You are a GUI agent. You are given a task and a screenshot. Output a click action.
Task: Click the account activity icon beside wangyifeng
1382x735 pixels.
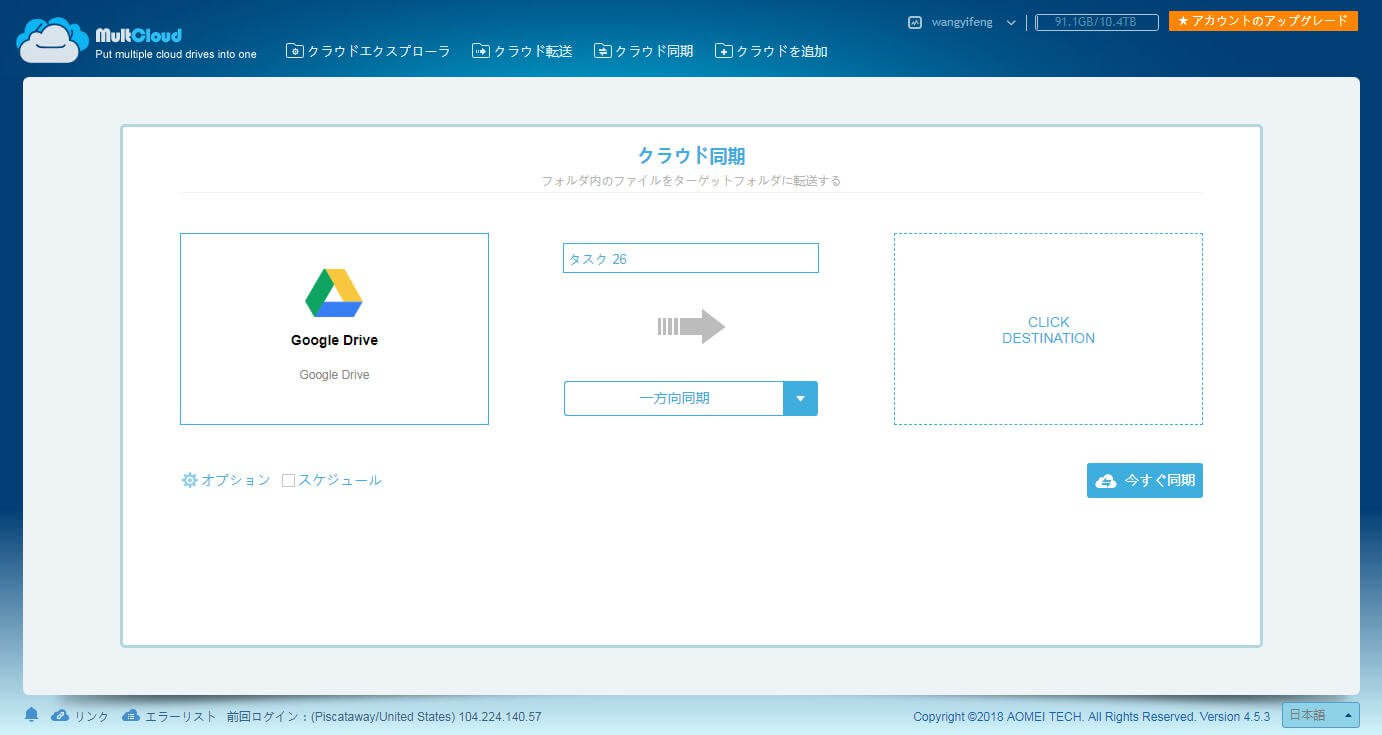tap(914, 22)
